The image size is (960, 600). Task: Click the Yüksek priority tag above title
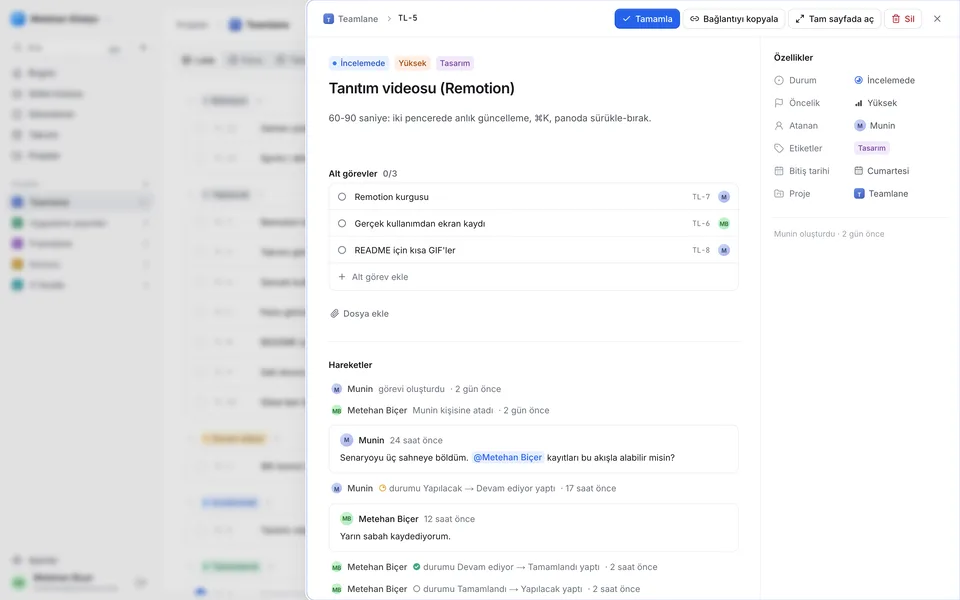click(412, 63)
